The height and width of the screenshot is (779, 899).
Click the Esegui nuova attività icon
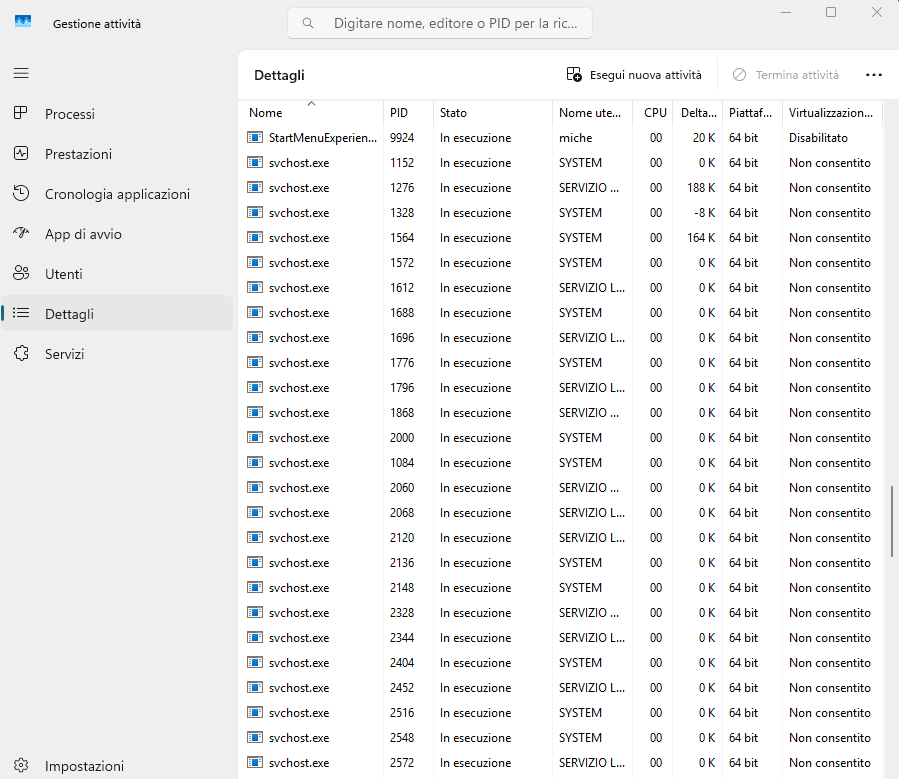click(574, 75)
